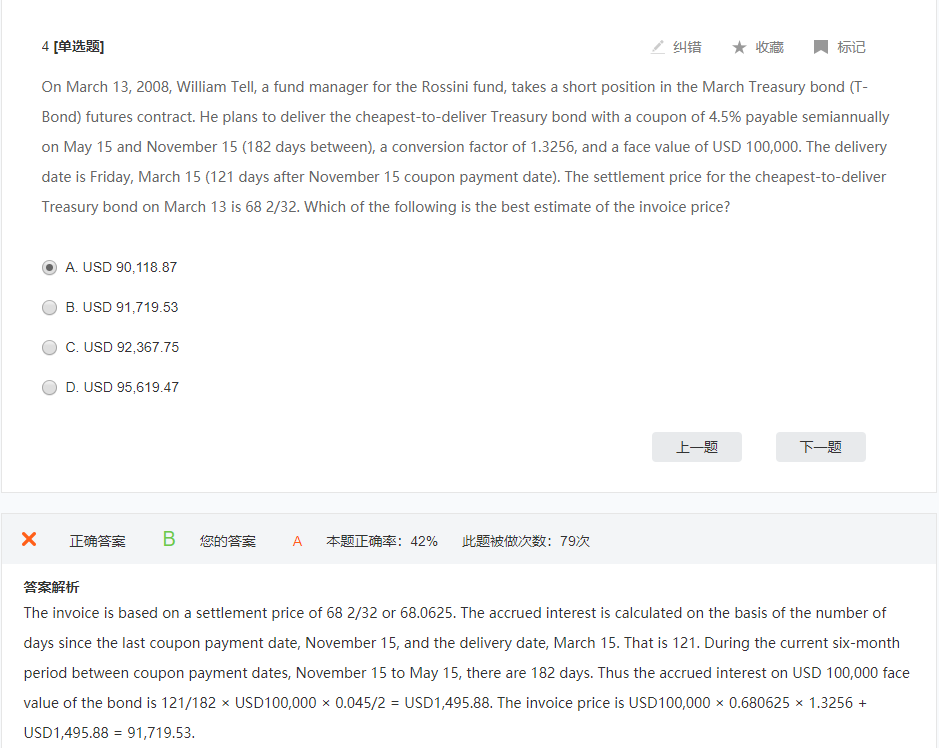Click the 纠错 error report link

(687, 47)
